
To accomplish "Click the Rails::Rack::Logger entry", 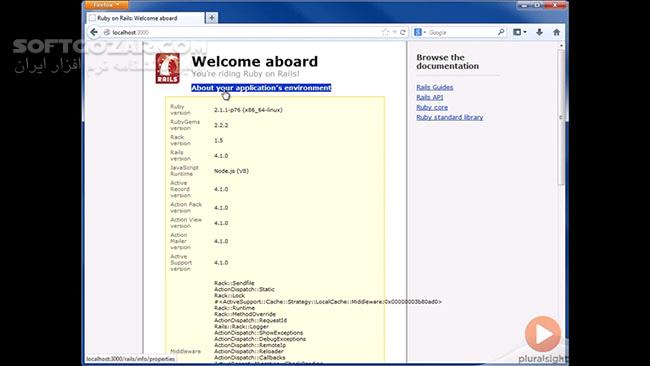I will pos(241,327).
